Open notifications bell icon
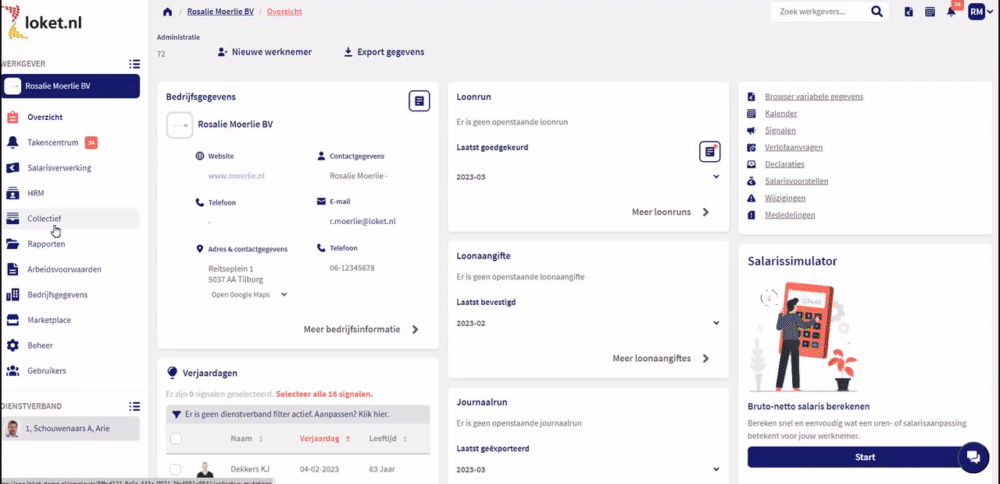 [951, 12]
